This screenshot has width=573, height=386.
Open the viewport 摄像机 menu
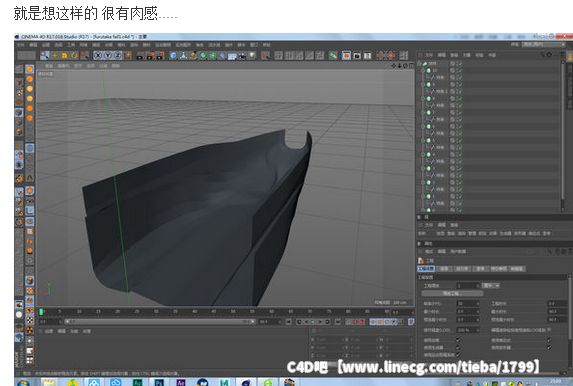pyautogui.click(x=63, y=66)
